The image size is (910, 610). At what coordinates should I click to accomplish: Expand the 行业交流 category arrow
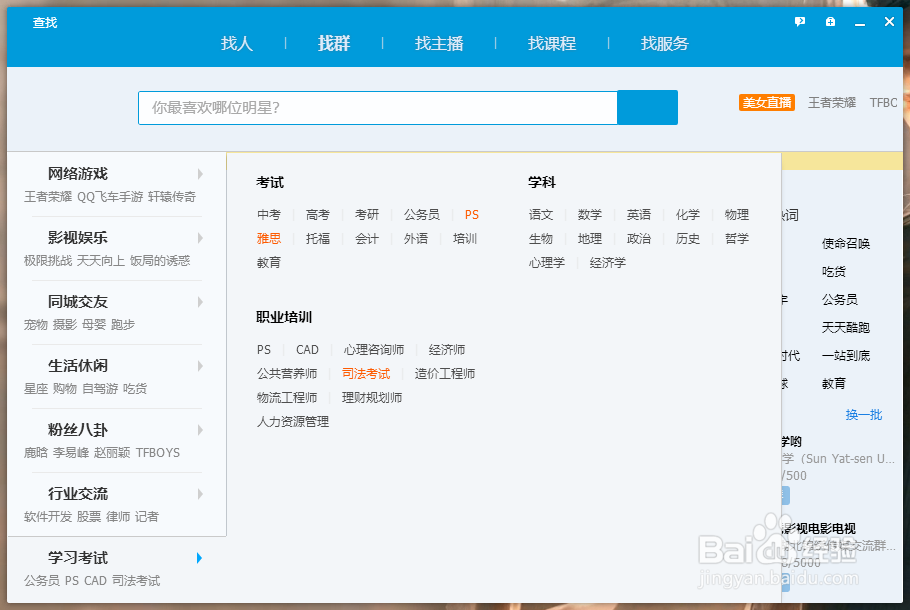(x=200, y=493)
